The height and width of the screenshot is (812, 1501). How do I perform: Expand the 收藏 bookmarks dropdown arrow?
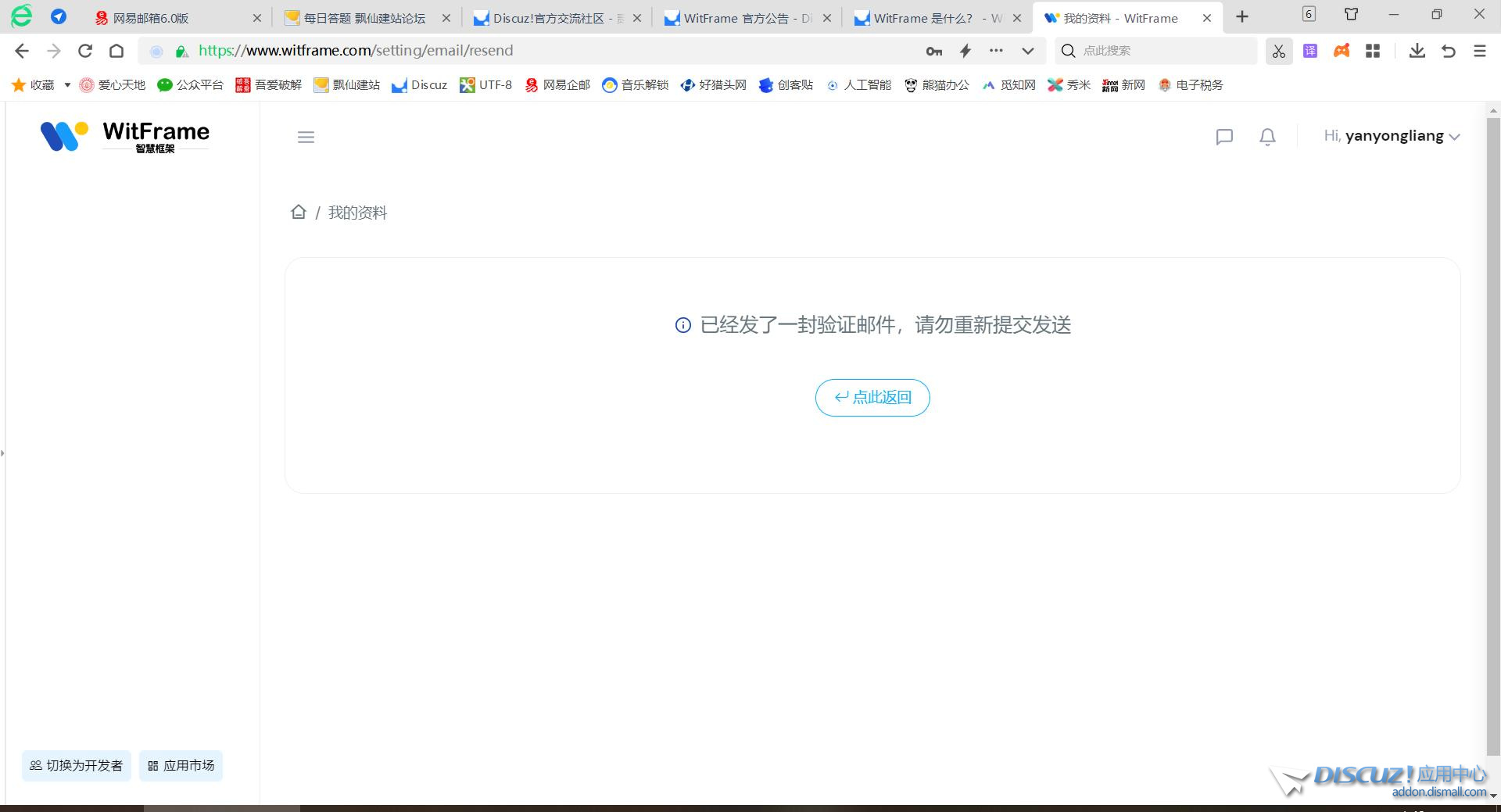[67, 85]
